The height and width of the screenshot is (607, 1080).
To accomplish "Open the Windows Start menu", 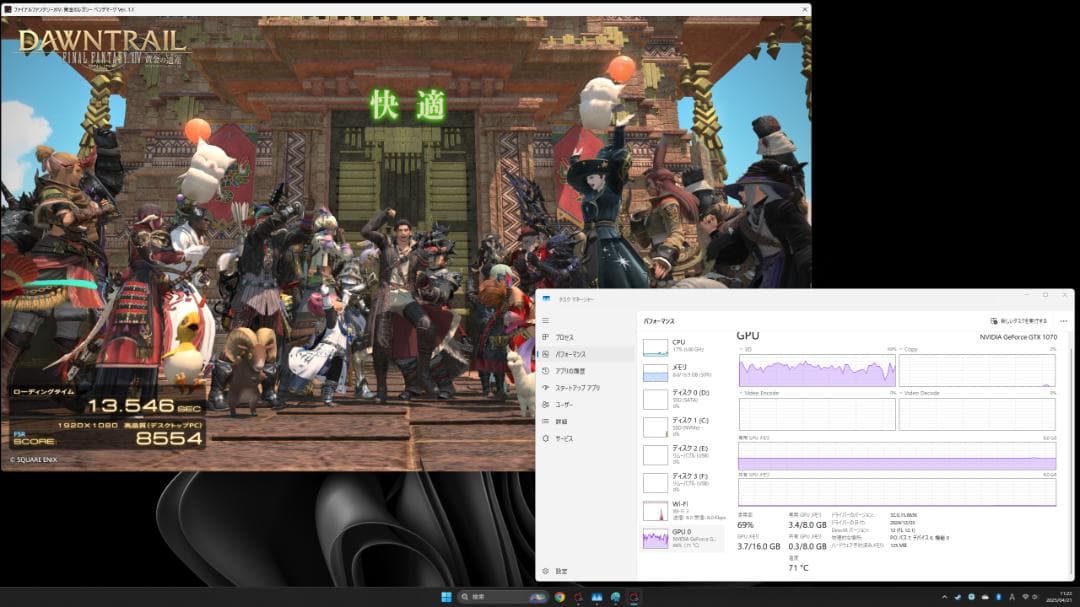I will click(x=446, y=597).
